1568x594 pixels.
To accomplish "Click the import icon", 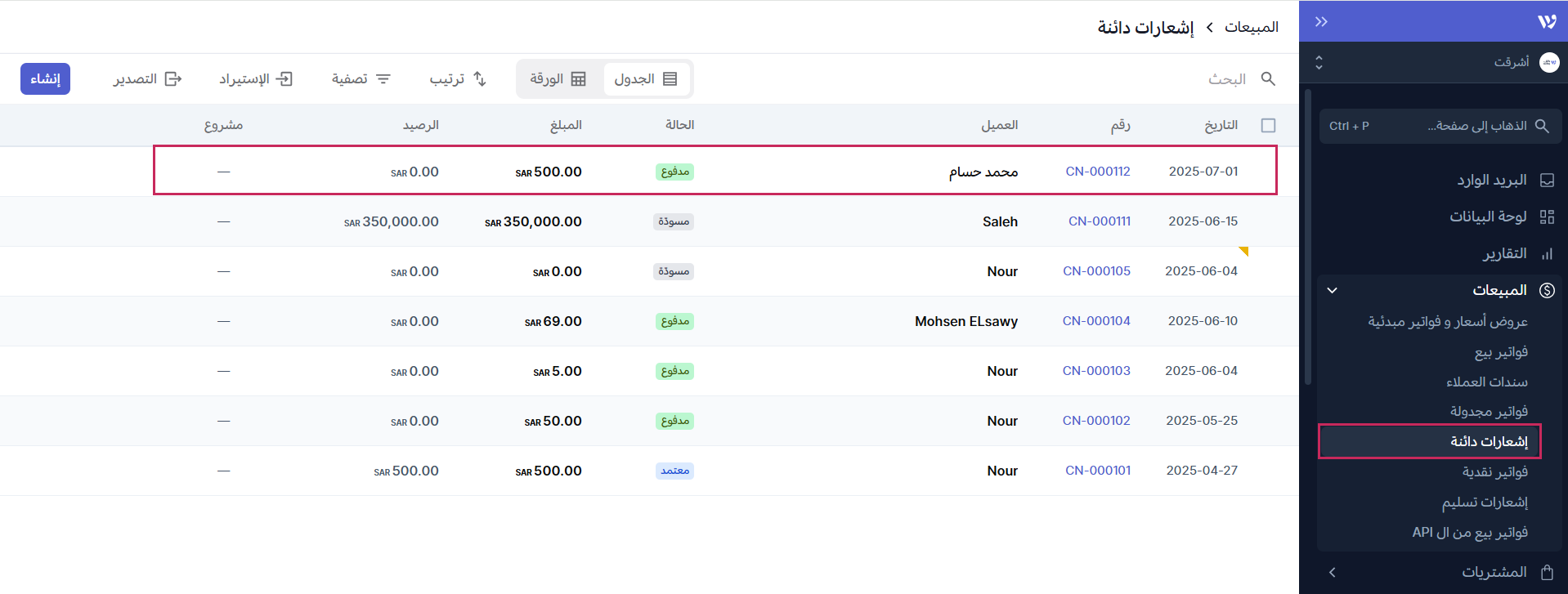I will 284,78.
